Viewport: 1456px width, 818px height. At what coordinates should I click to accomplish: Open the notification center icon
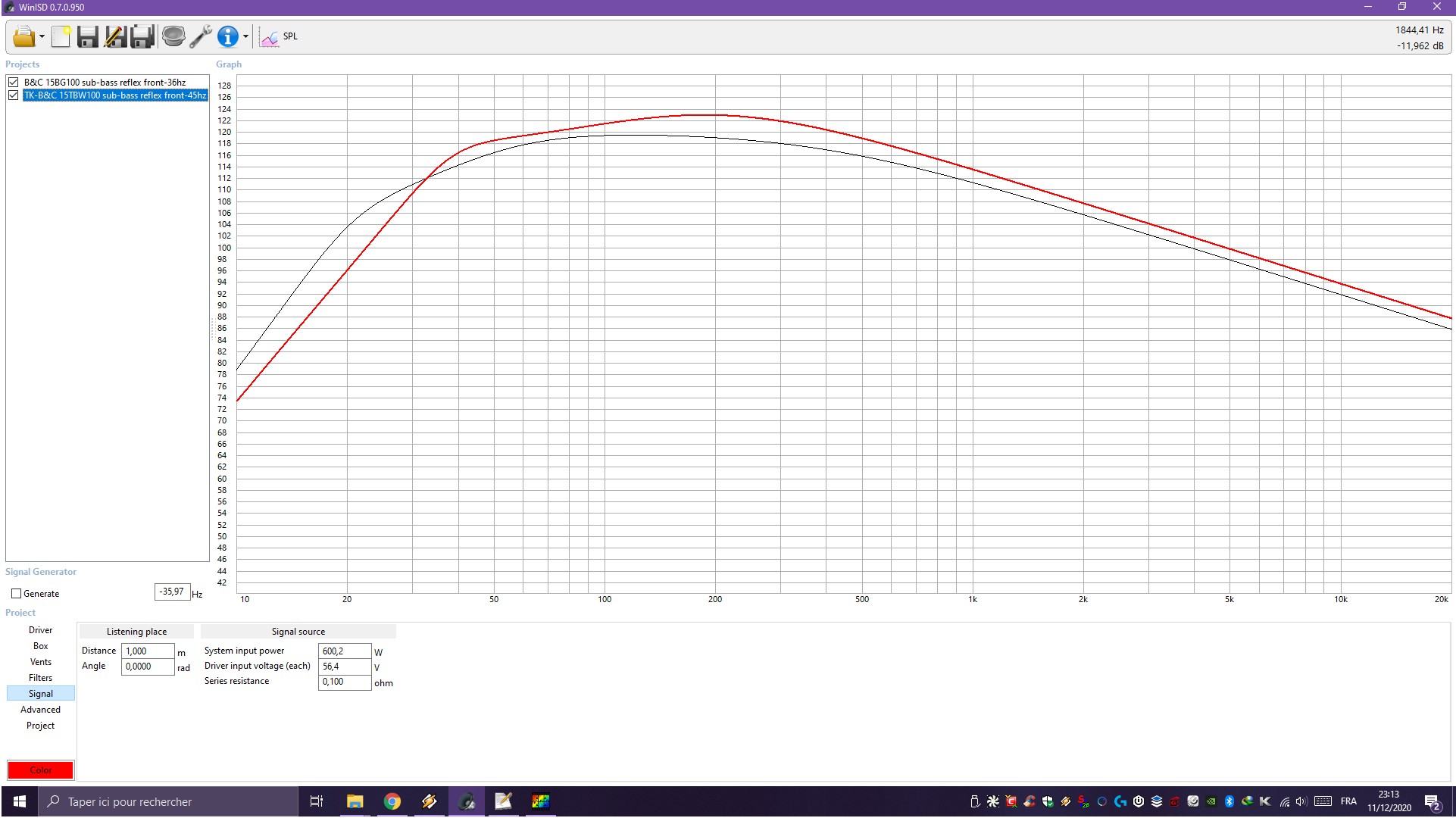coord(1433,802)
